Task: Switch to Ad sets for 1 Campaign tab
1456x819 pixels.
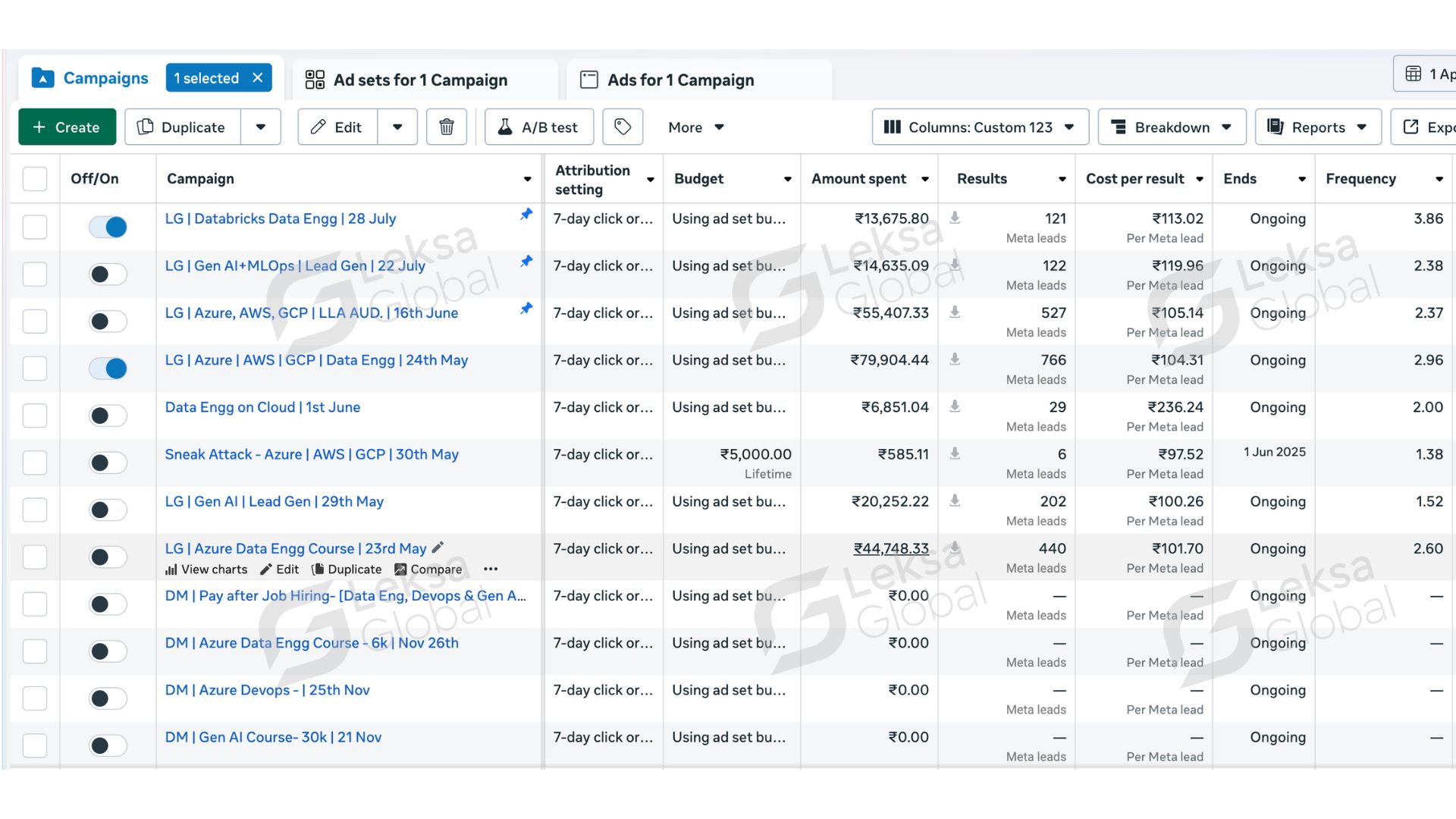Action: pos(421,80)
